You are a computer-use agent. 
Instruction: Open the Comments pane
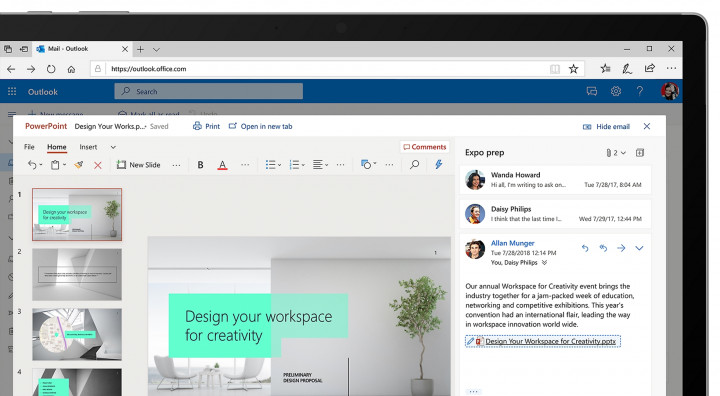[x=425, y=147]
